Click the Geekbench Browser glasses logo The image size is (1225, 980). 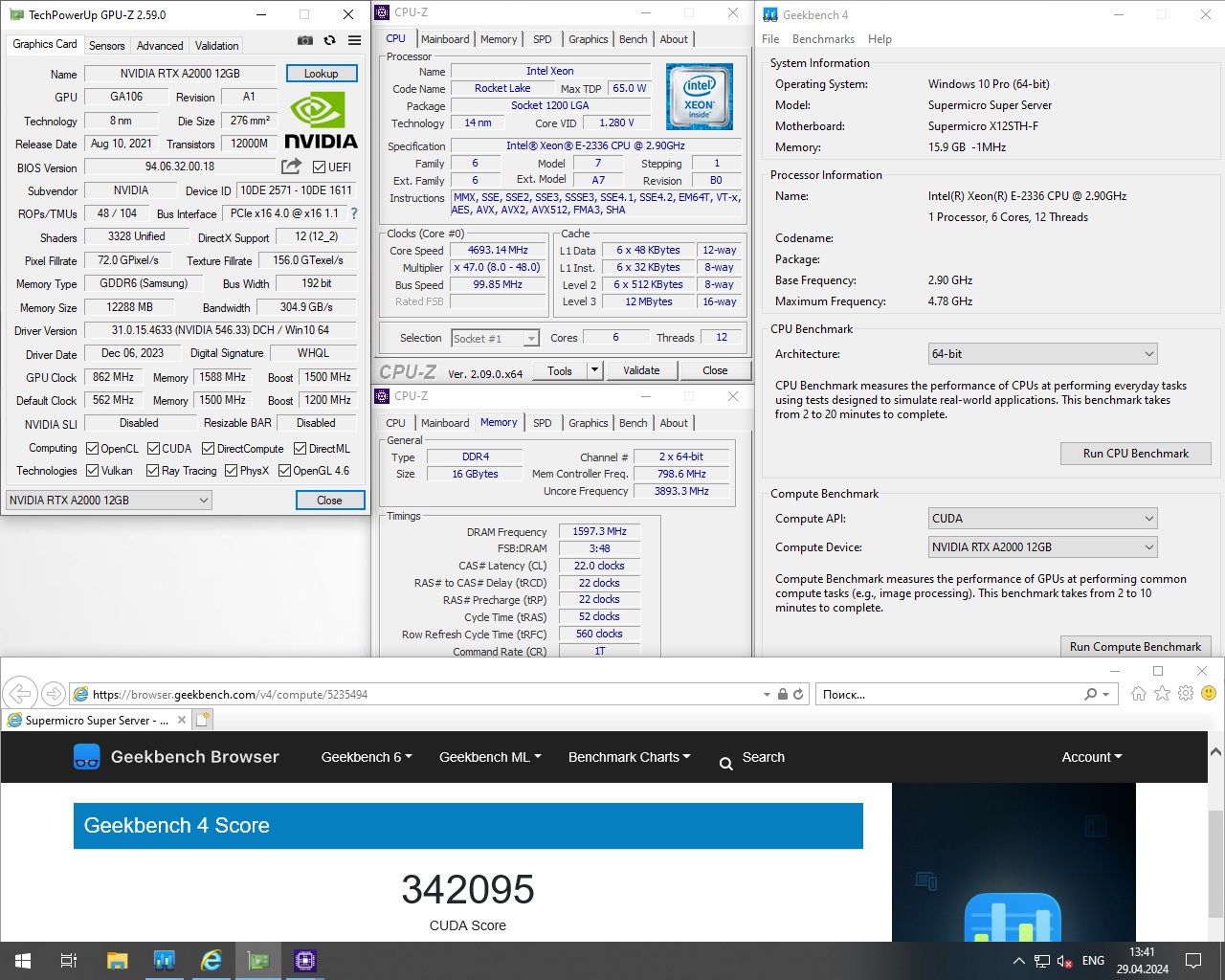pyautogui.click(x=87, y=757)
